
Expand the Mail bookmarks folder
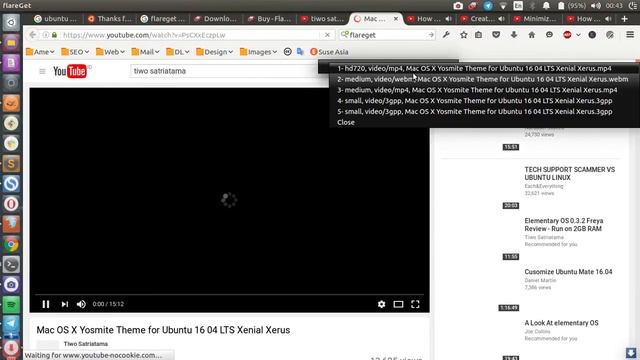[145, 52]
